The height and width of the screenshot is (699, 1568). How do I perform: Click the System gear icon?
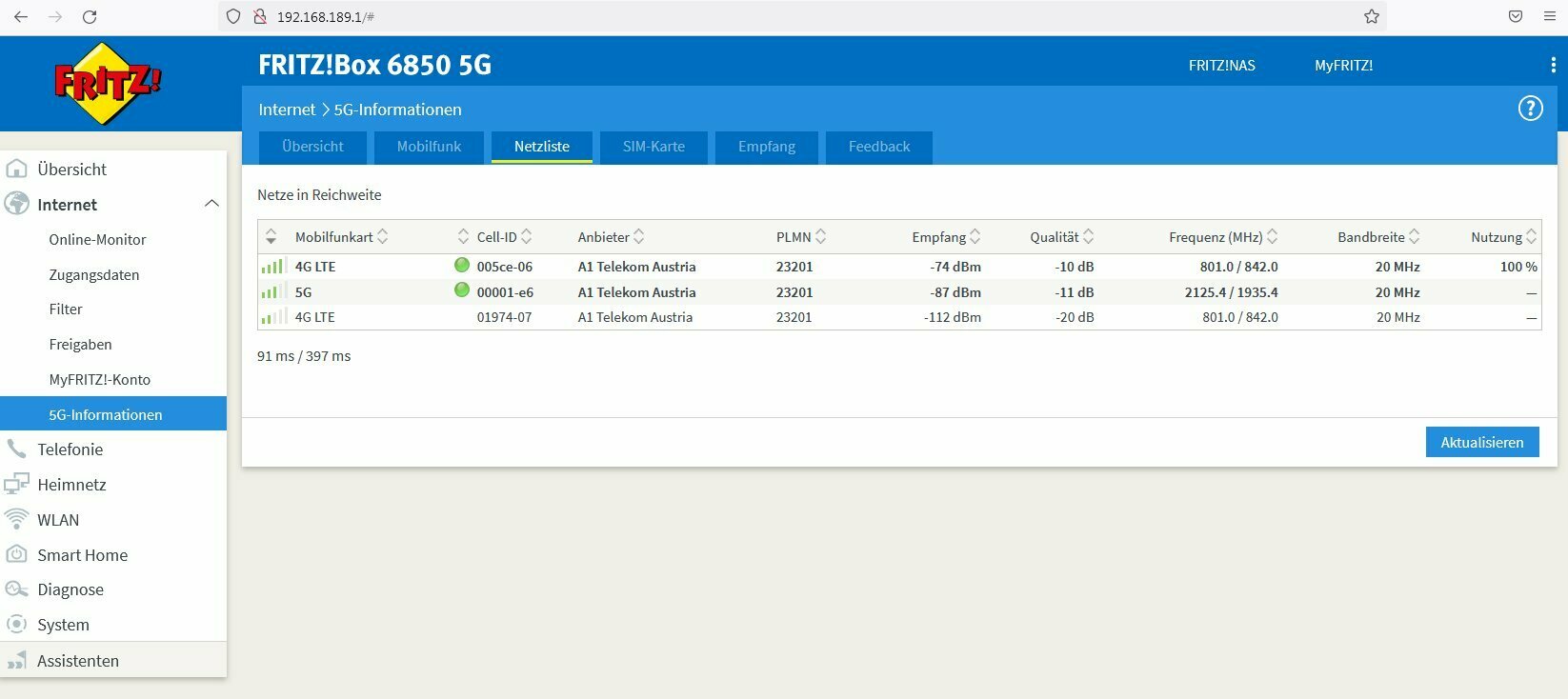16,624
